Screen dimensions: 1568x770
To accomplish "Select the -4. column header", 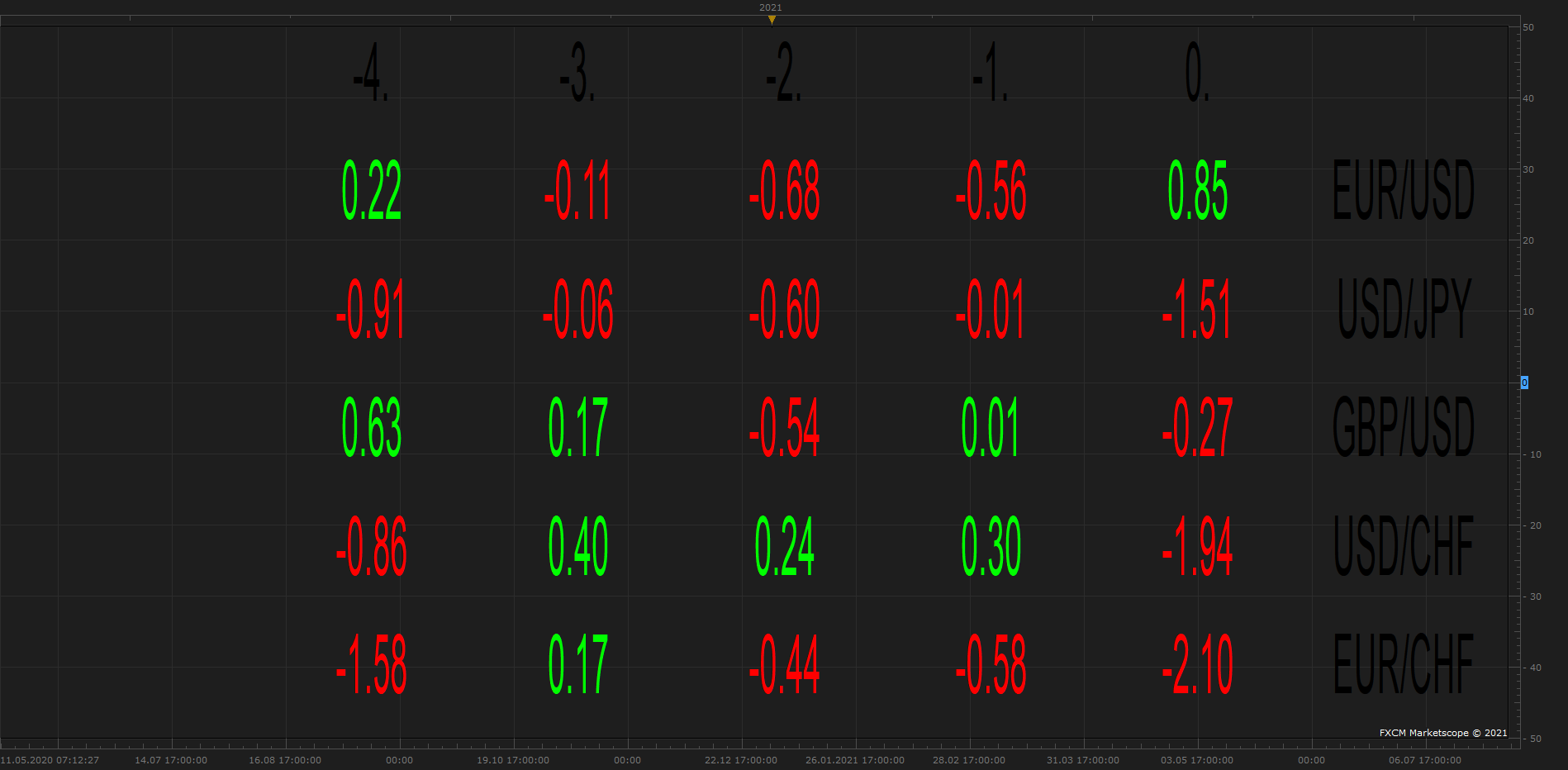I will (371, 74).
